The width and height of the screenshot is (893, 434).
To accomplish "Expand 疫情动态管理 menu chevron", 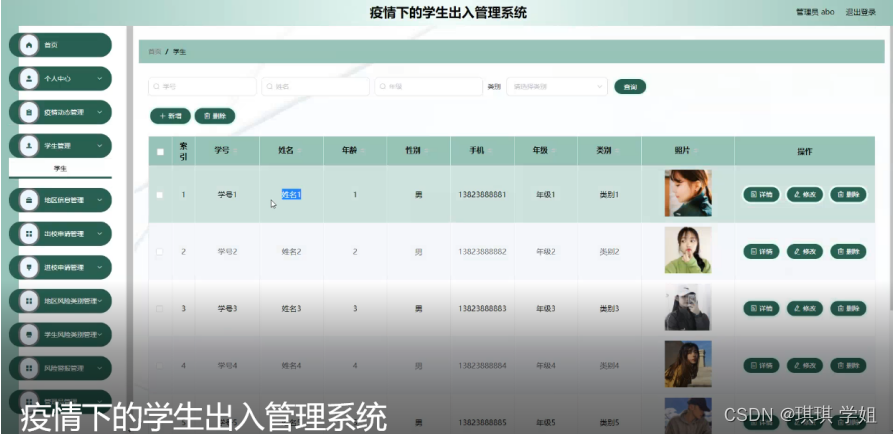I will pos(100,112).
